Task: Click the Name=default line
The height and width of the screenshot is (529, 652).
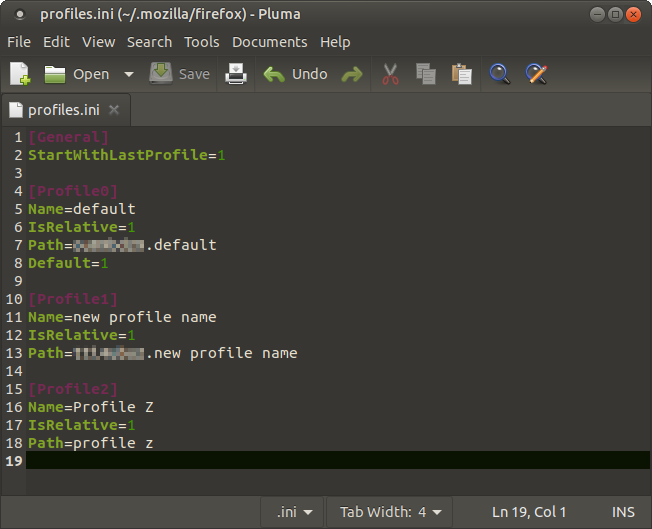Action: [82, 209]
